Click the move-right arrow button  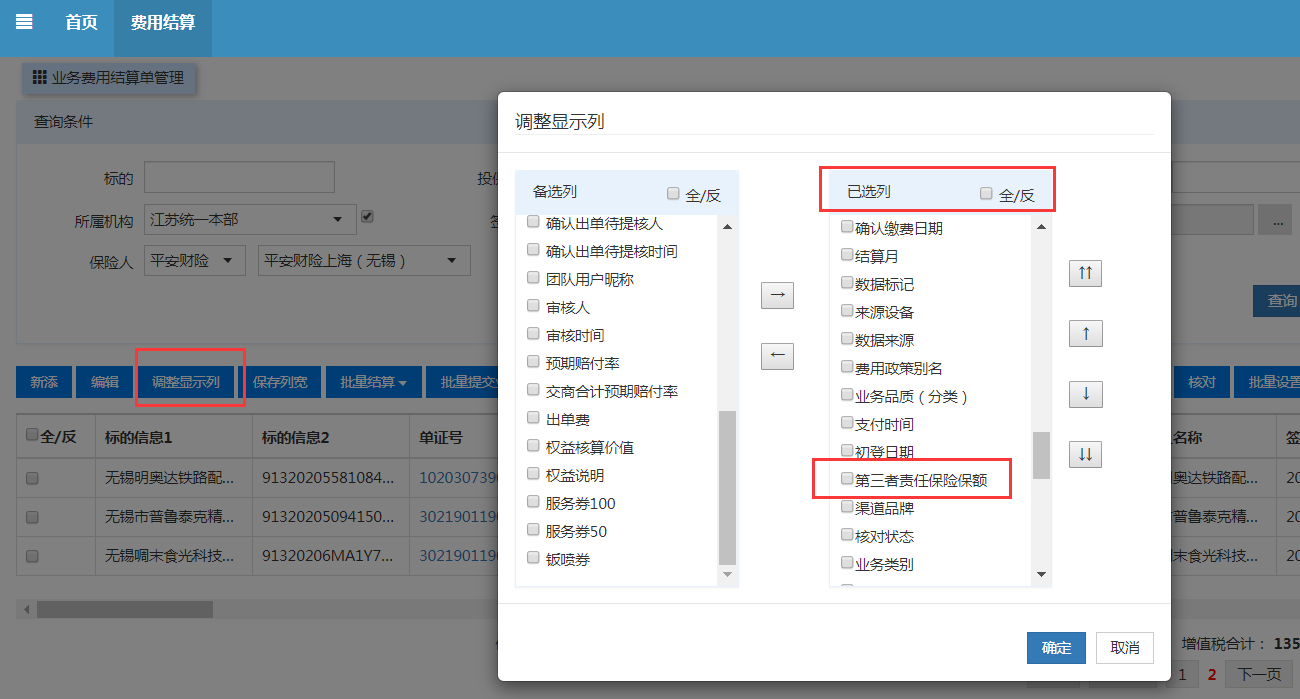777,295
